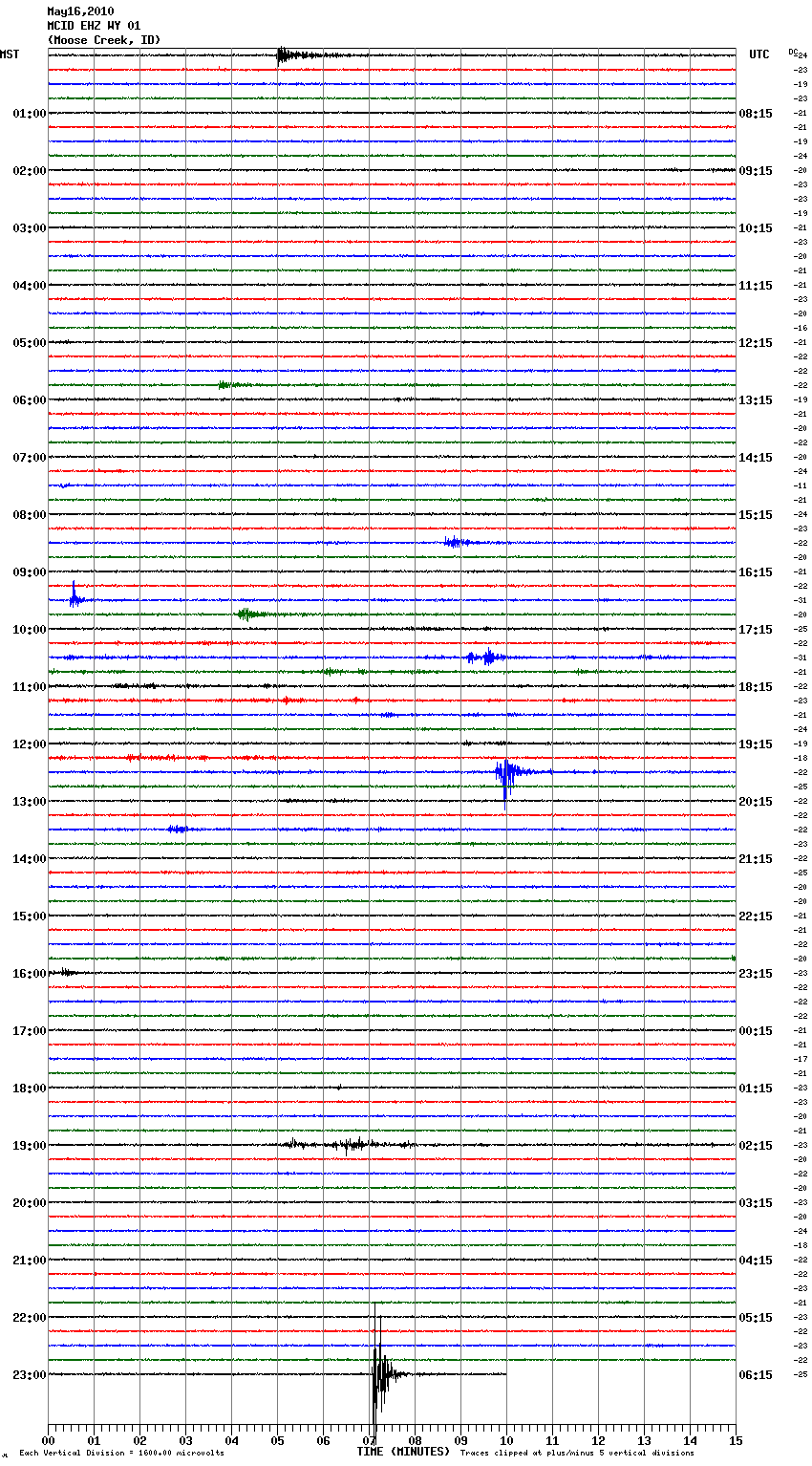Select the 12:00 MST time label
The height and width of the screenshot is (1466, 812).
tap(29, 744)
